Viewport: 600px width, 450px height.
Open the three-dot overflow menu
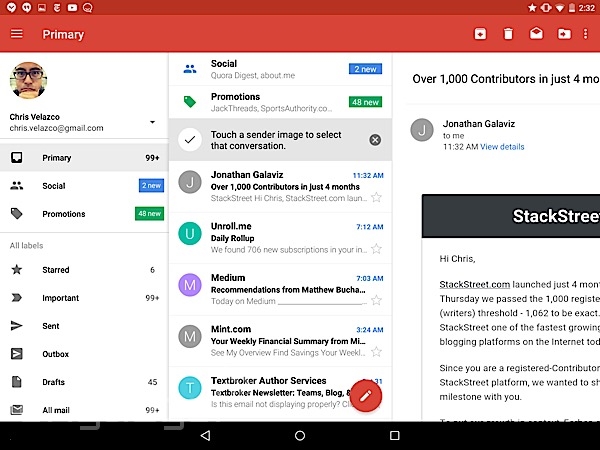[x=585, y=34]
